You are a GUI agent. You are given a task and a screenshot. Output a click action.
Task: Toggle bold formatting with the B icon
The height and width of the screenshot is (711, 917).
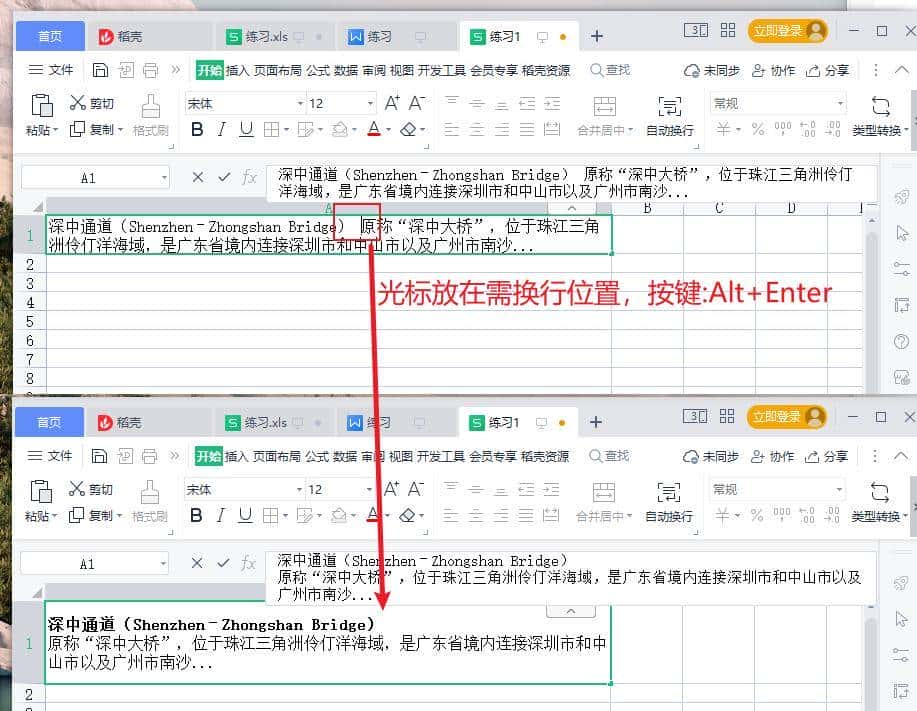click(196, 128)
